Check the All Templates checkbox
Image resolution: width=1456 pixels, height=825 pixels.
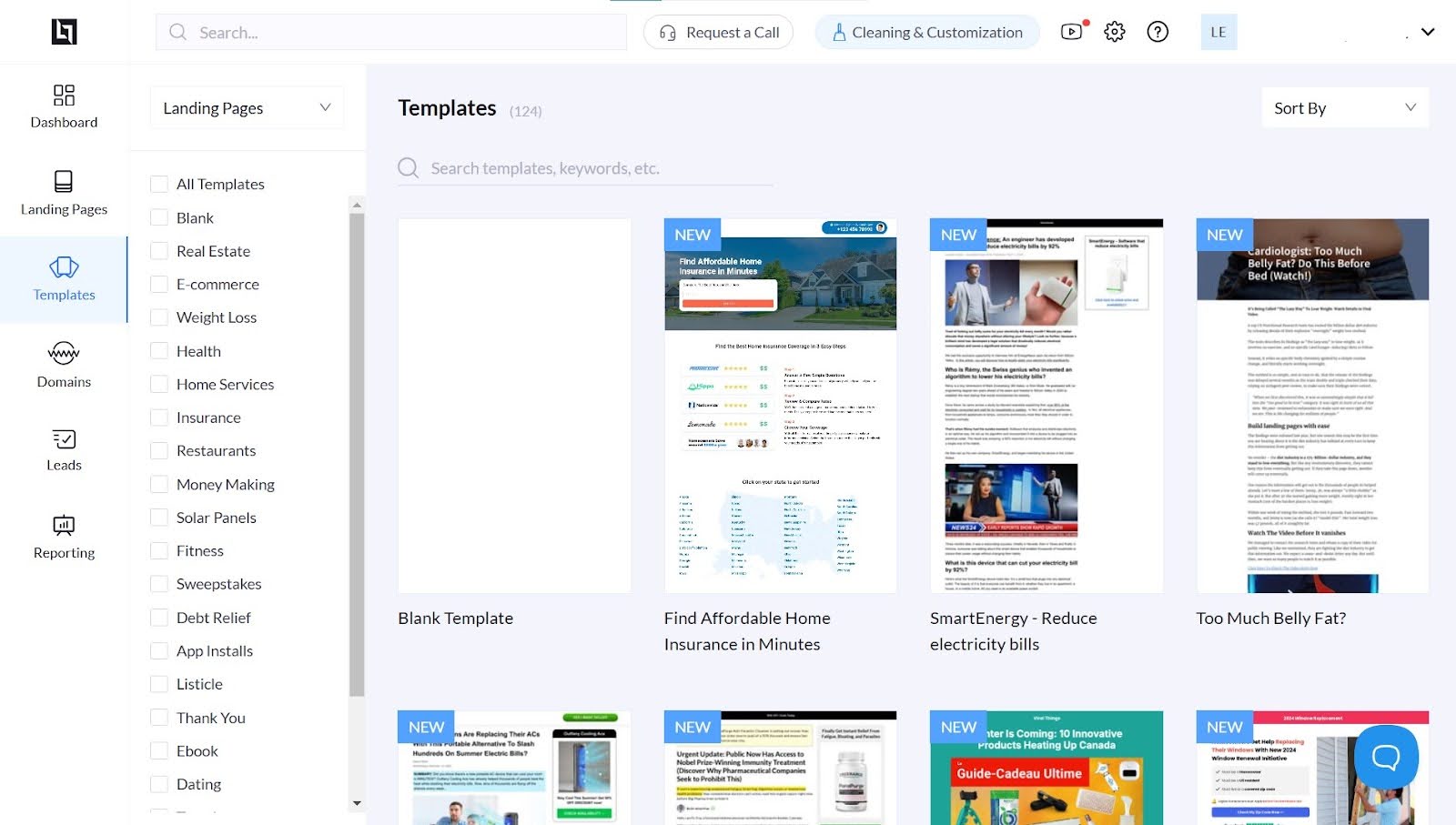[x=159, y=185]
